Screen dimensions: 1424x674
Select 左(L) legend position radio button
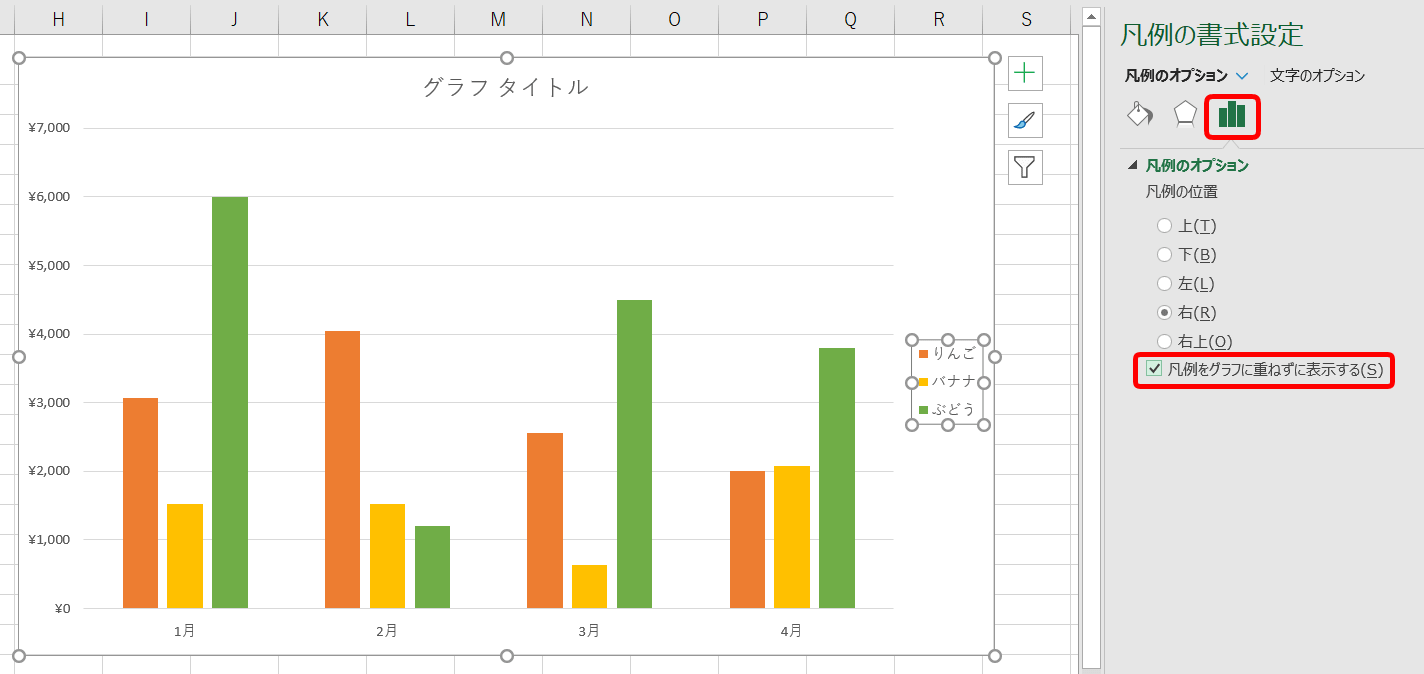1164,284
